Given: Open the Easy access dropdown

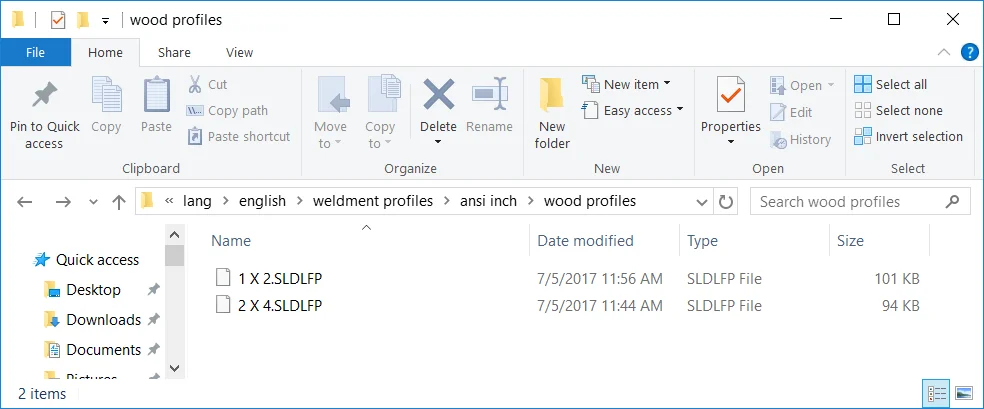Looking at the screenshot, I should click(679, 110).
